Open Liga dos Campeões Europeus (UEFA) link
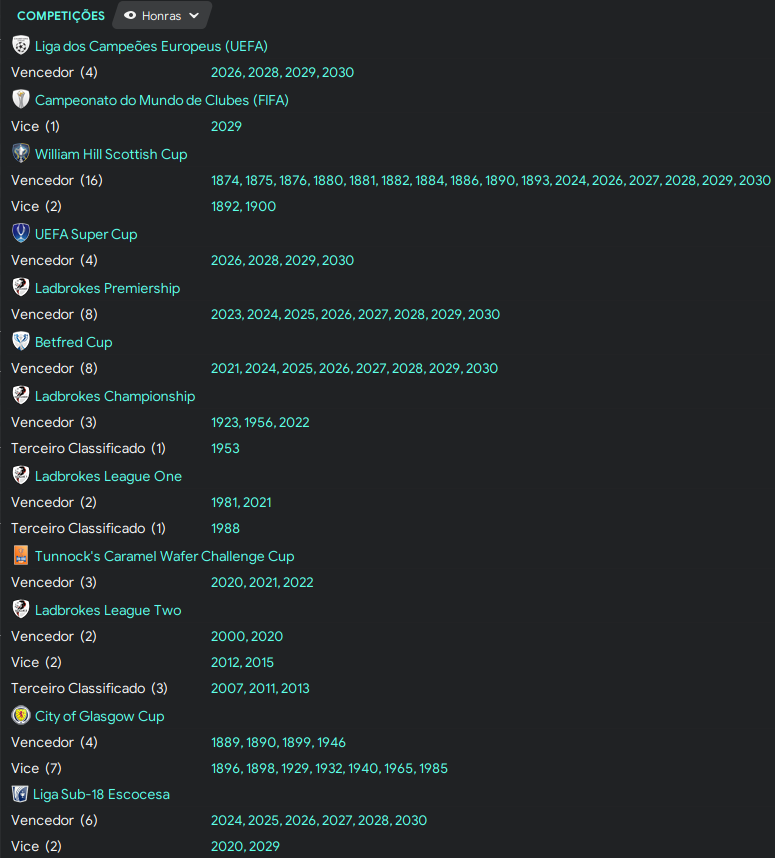The image size is (775, 858). [x=151, y=46]
